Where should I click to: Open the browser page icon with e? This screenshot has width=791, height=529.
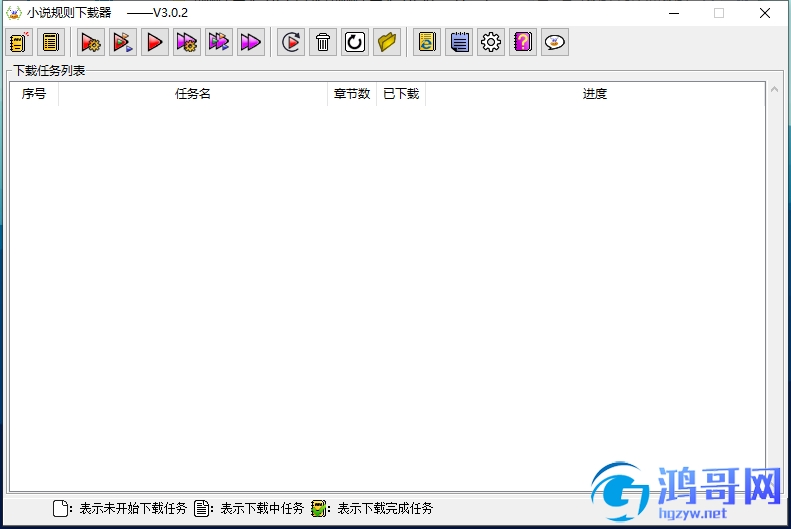point(427,42)
